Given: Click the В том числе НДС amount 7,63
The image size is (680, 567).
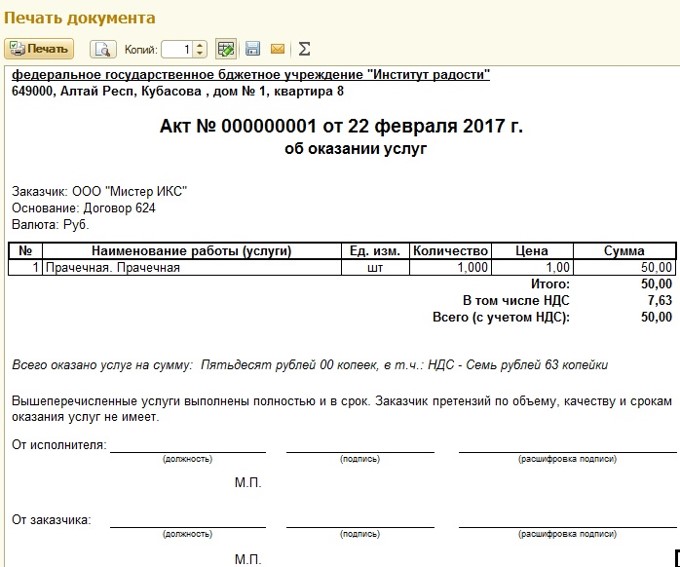Looking at the screenshot, I should (659, 300).
